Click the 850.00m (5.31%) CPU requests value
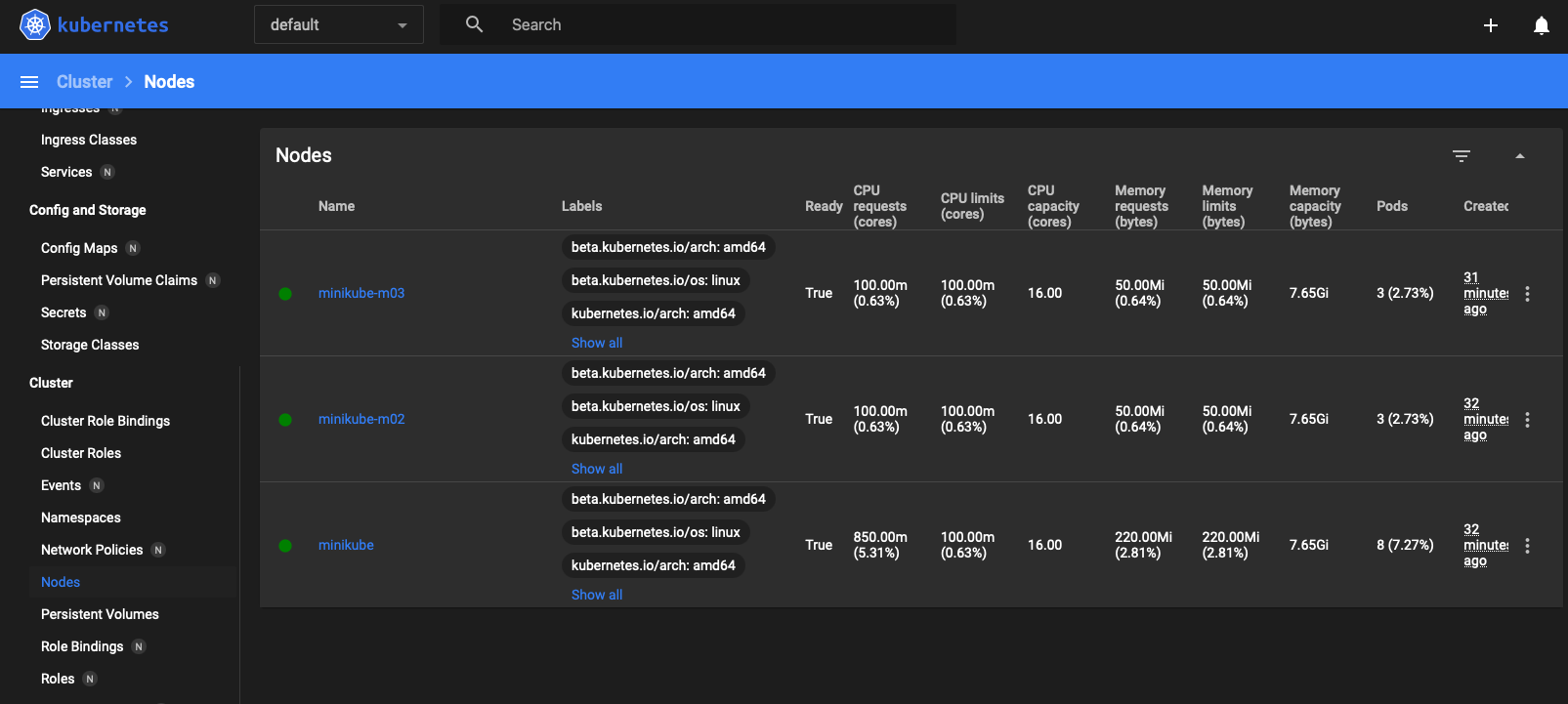Viewport: 1568px width, 704px height. point(880,545)
